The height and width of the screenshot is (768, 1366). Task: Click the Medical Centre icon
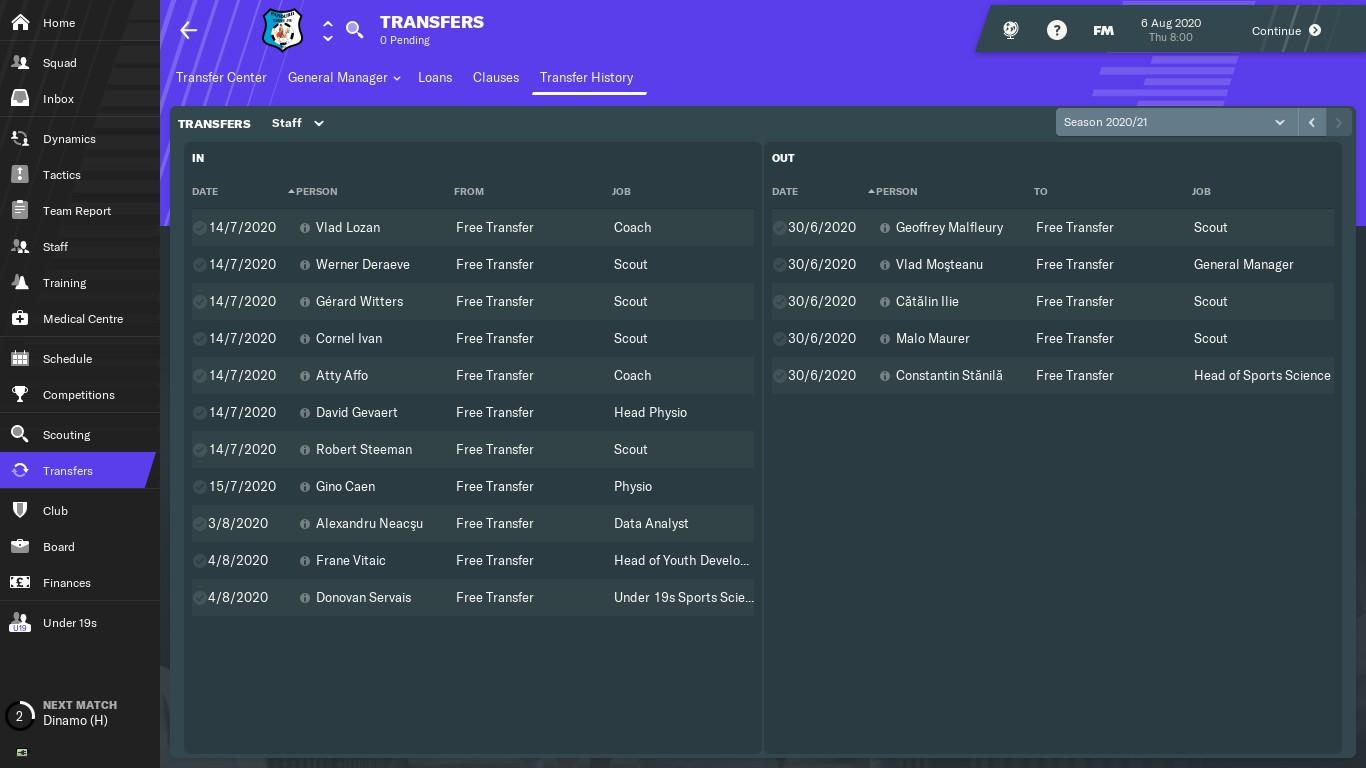pos(20,318)
